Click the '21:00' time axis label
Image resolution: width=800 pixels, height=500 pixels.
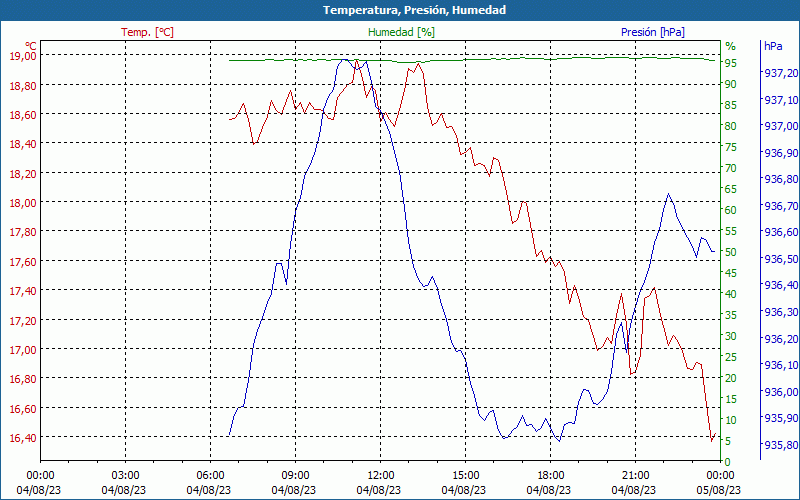click(635, 476)
